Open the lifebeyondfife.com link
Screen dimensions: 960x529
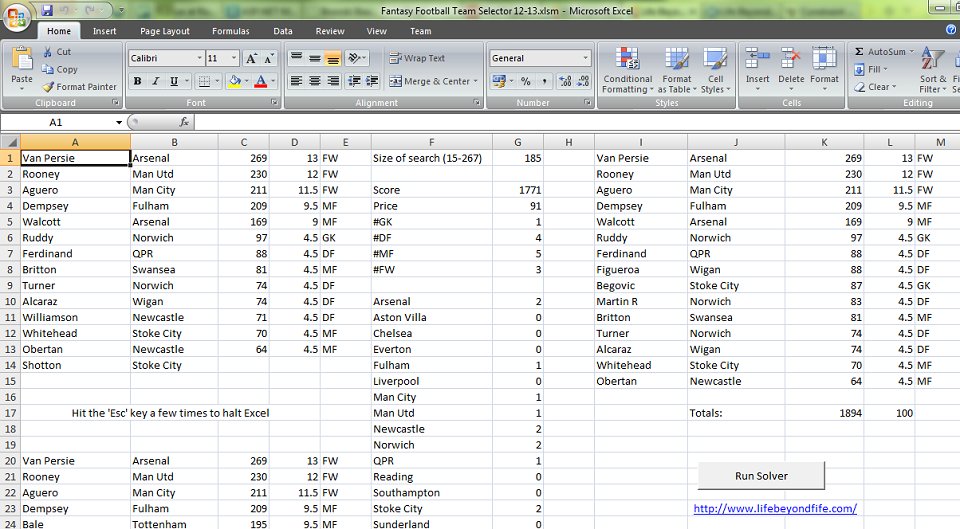coord(775,508)
